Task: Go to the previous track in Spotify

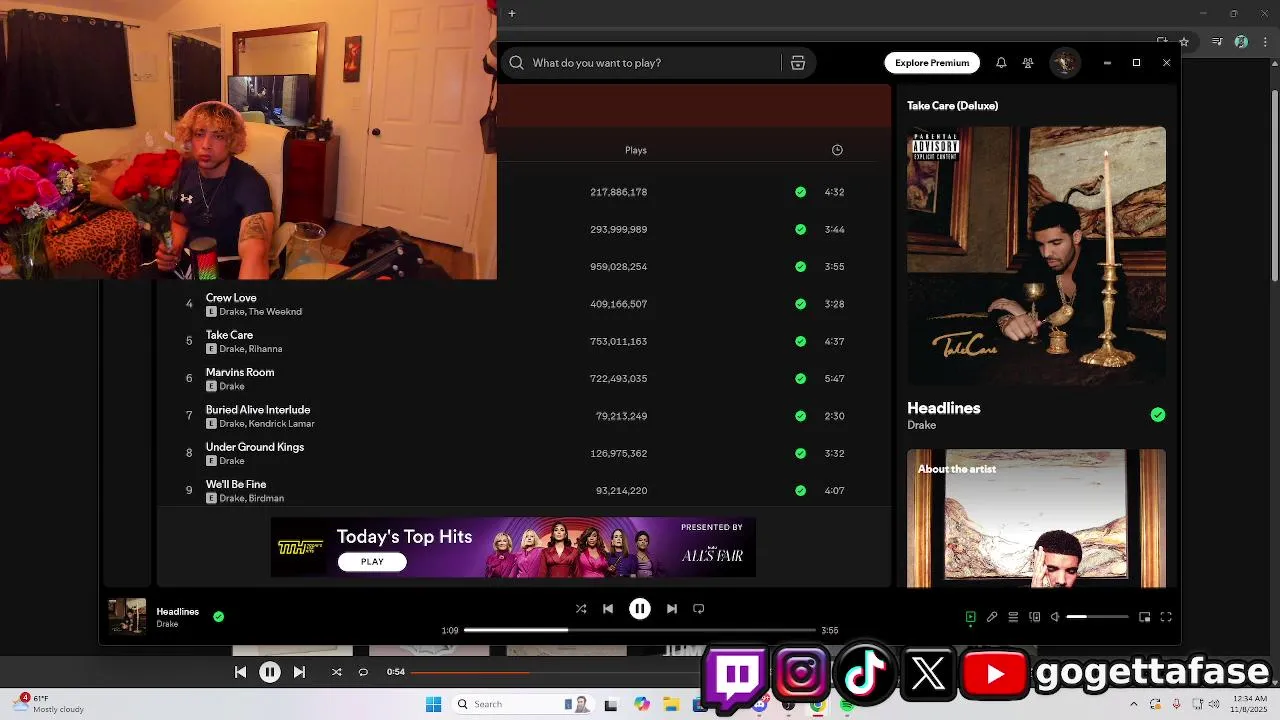Action: [607, 608]
